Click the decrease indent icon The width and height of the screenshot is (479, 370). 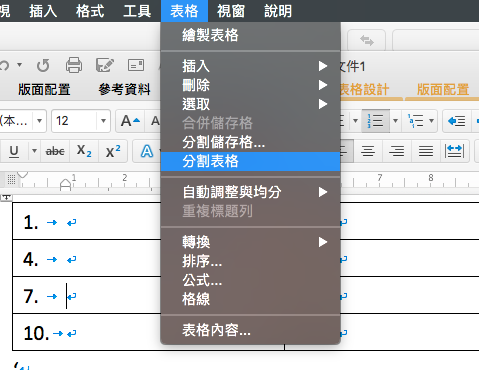point(456,121)
